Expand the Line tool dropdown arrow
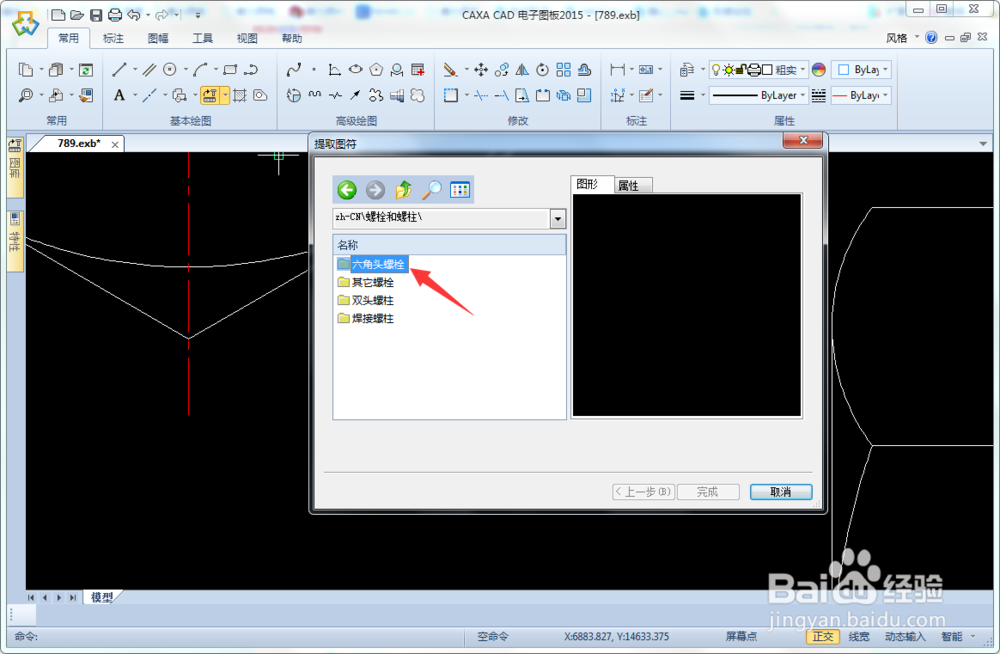 point(135,70)
